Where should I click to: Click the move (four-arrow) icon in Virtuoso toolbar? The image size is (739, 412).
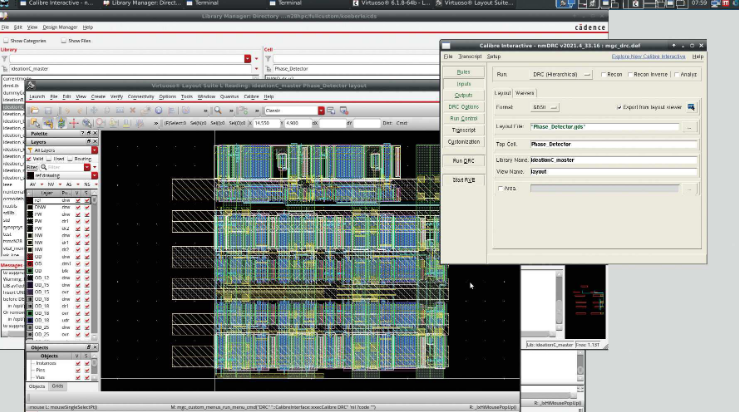click(x=94, y=110)
